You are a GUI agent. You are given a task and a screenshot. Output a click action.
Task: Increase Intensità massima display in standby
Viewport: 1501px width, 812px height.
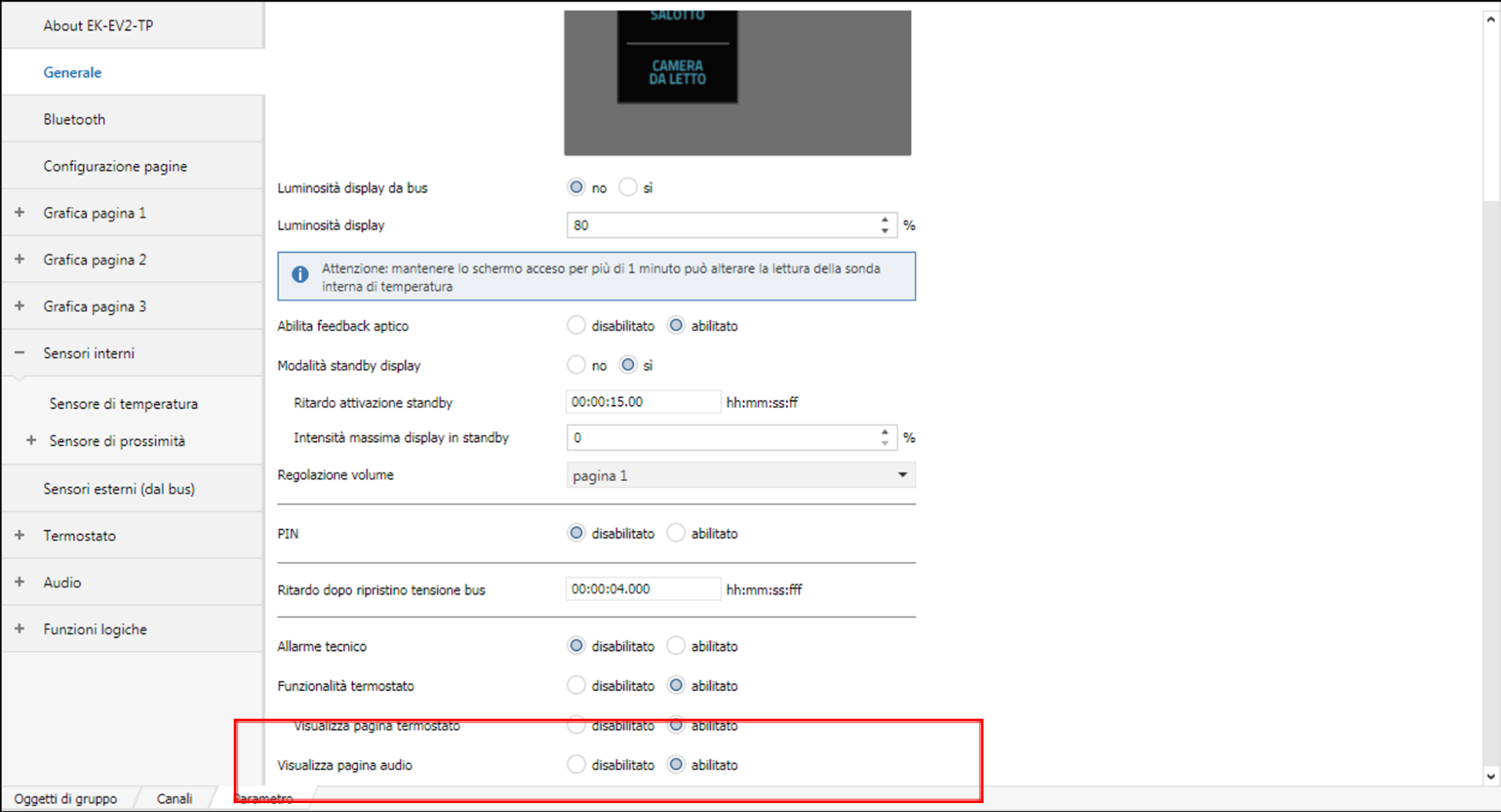tap(885, 432)
